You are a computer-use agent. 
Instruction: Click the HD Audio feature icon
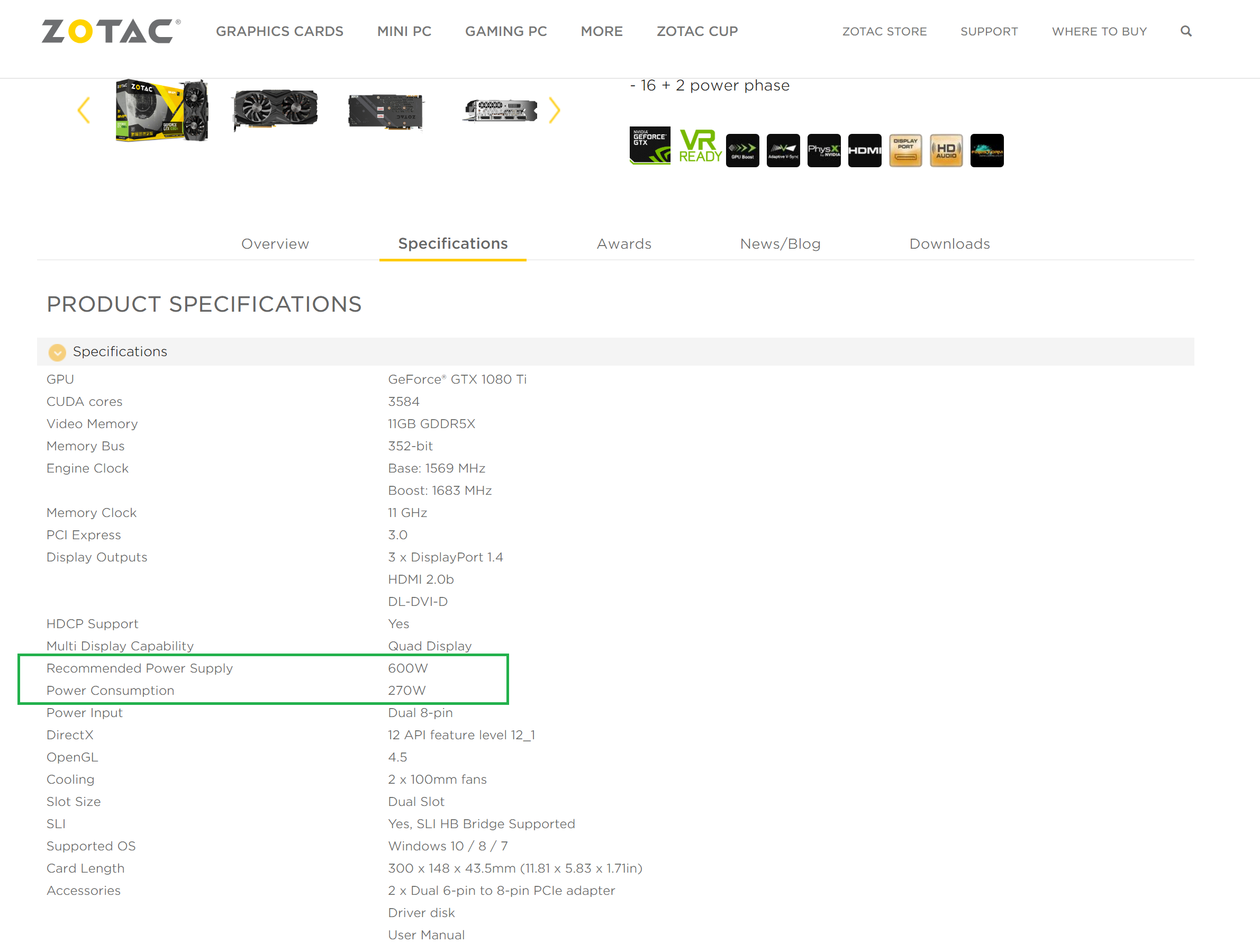946,150
